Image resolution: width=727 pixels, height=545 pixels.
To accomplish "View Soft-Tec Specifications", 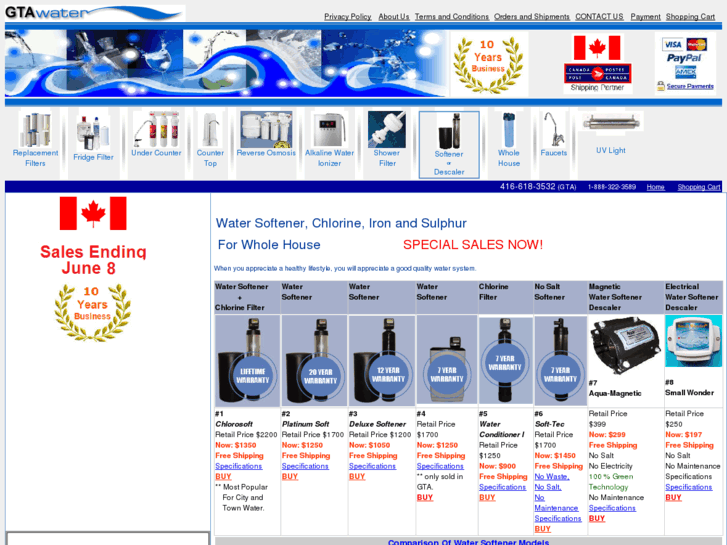I will click(558, 519).
